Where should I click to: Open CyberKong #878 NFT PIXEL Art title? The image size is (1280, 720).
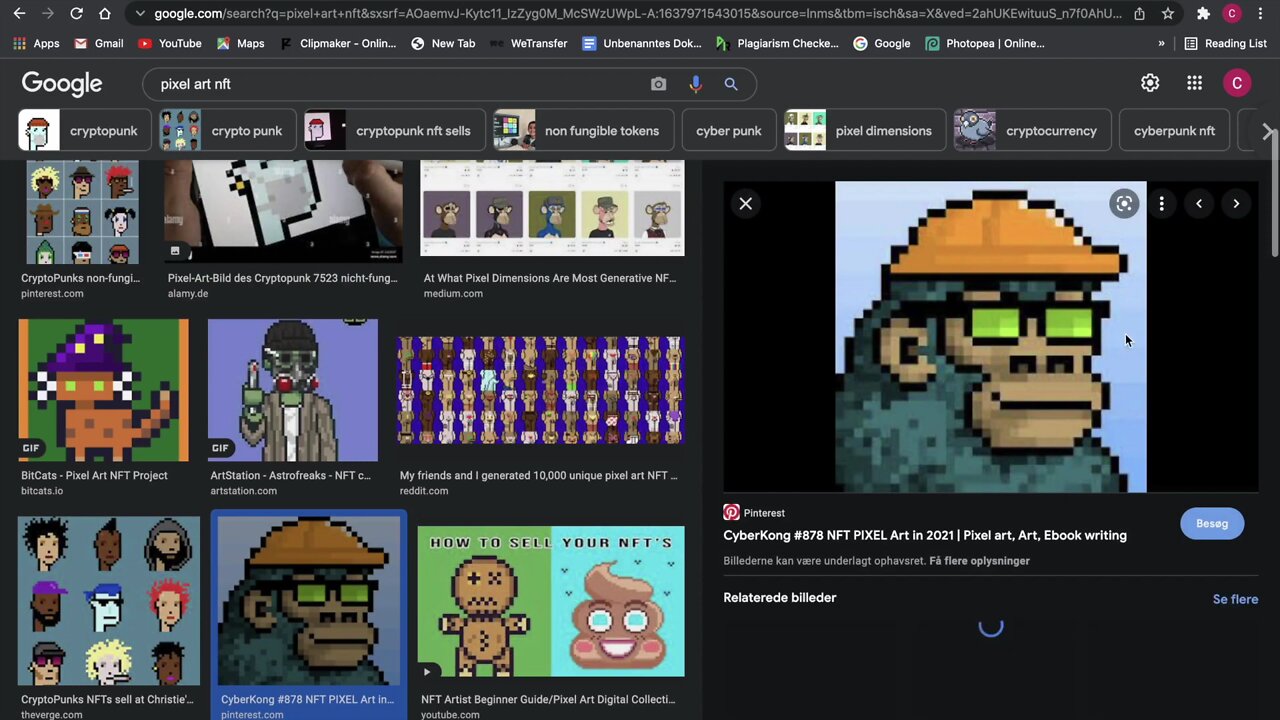925,536
